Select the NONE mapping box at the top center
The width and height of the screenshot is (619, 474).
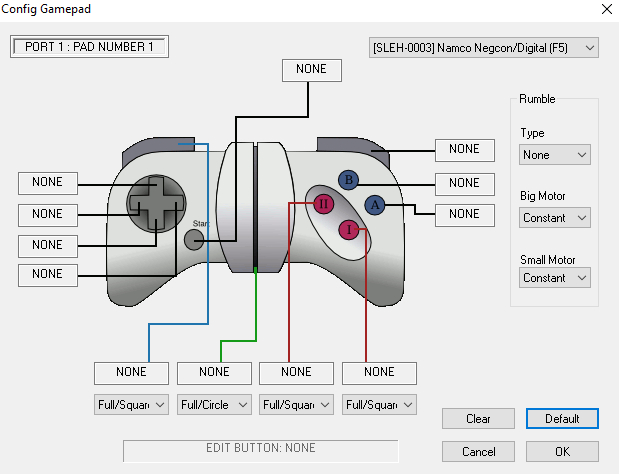(x=312, y=71)
